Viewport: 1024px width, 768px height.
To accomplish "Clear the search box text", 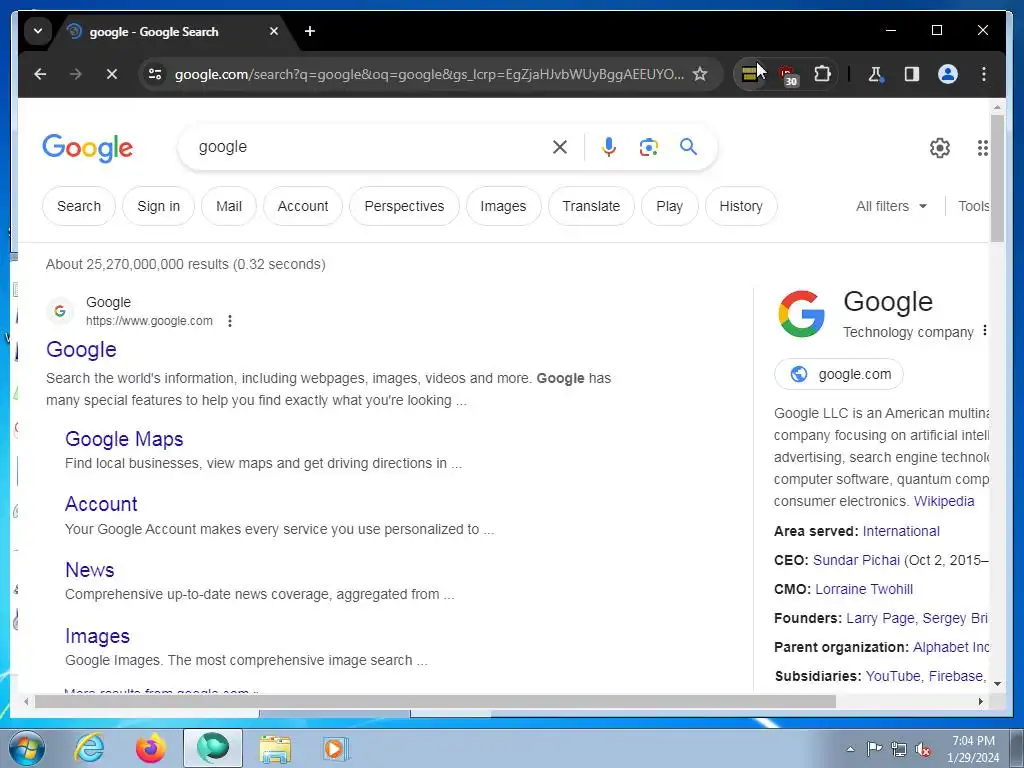I will (x=560, y=147).
